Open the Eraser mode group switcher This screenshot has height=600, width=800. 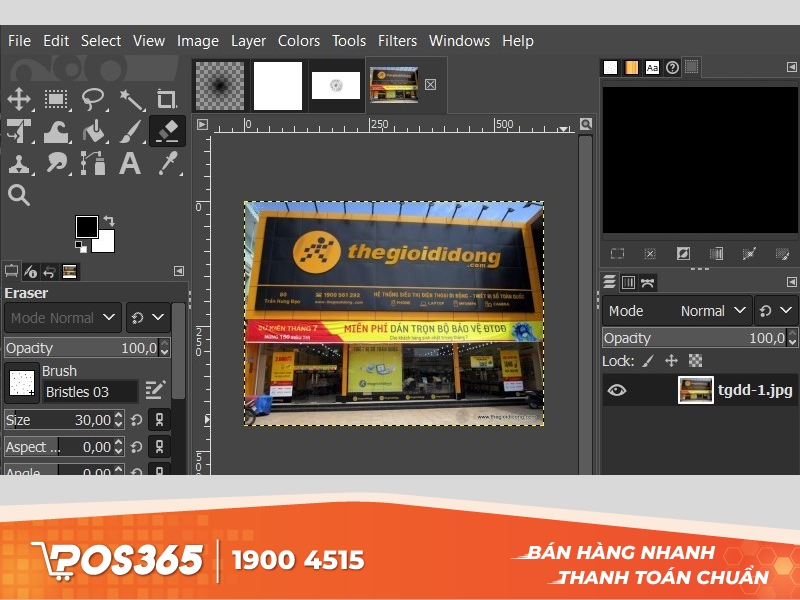click(x=148, y=318)
